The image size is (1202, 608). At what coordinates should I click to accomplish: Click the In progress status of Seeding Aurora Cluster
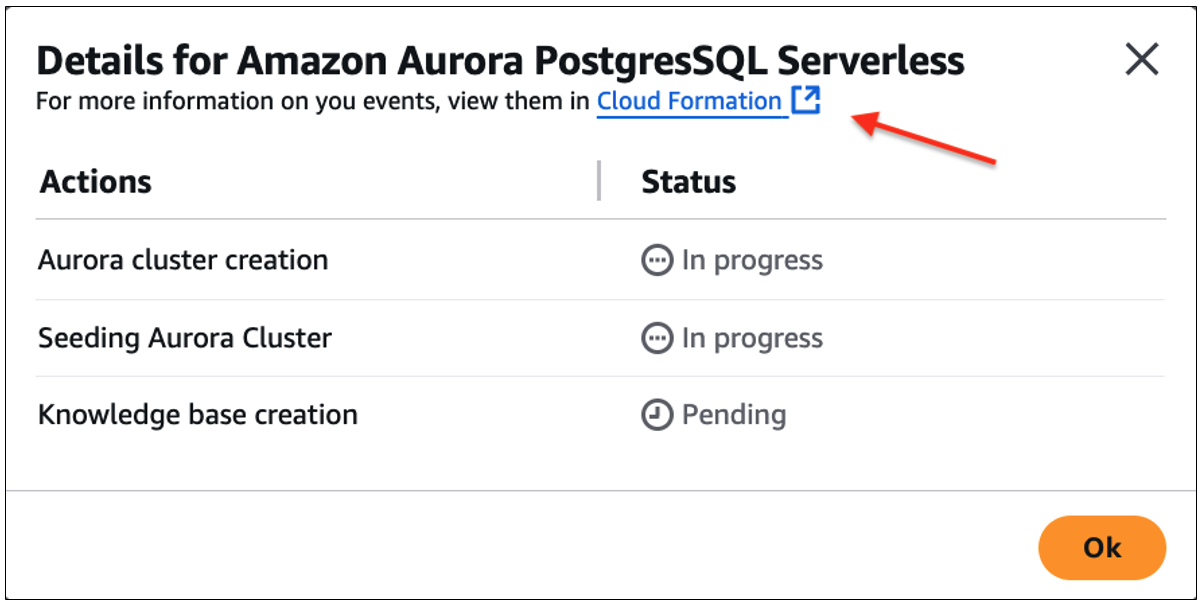pos(752,339)
